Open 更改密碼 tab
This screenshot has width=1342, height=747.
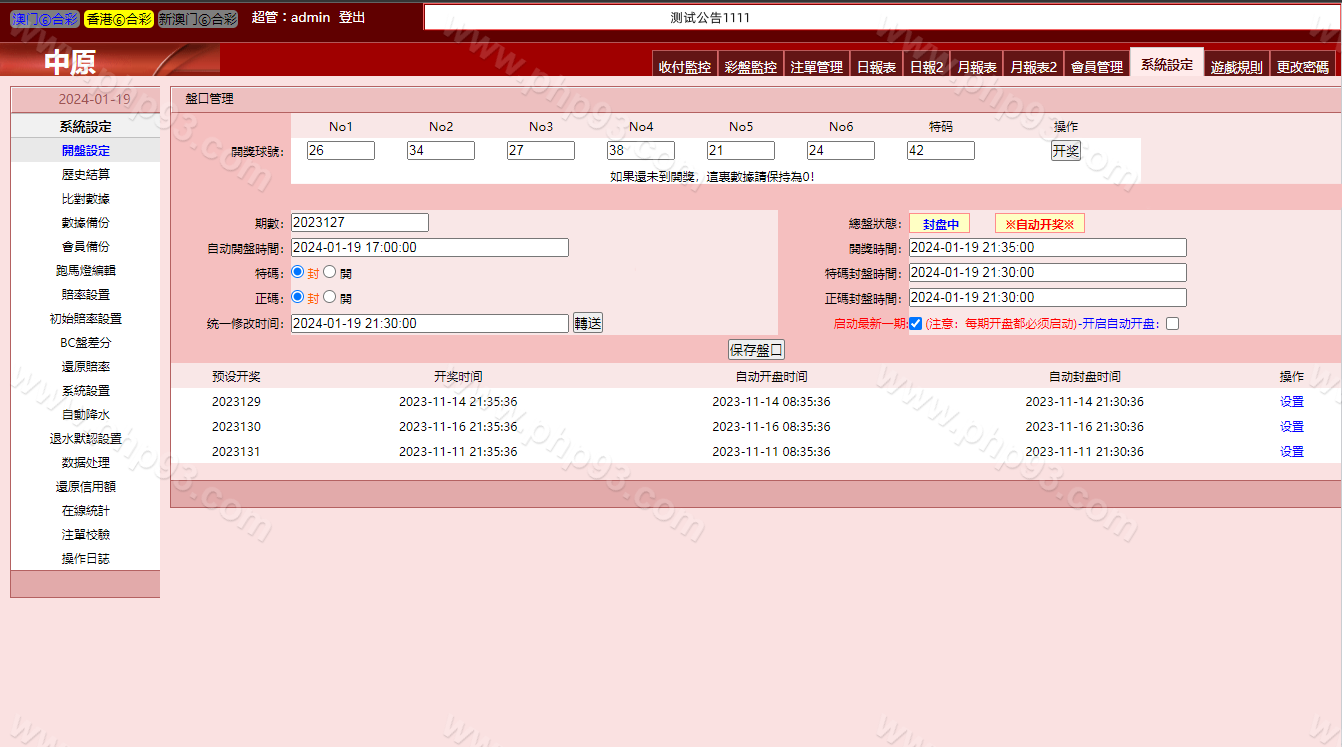point(1302,67)
